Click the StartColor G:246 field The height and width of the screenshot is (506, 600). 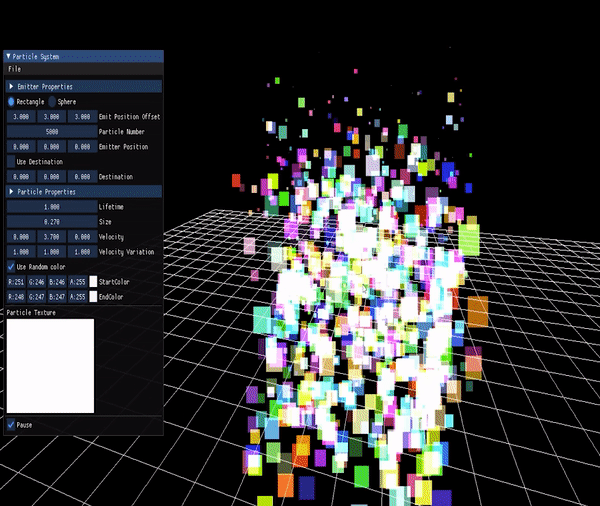(x=37, y=282)
